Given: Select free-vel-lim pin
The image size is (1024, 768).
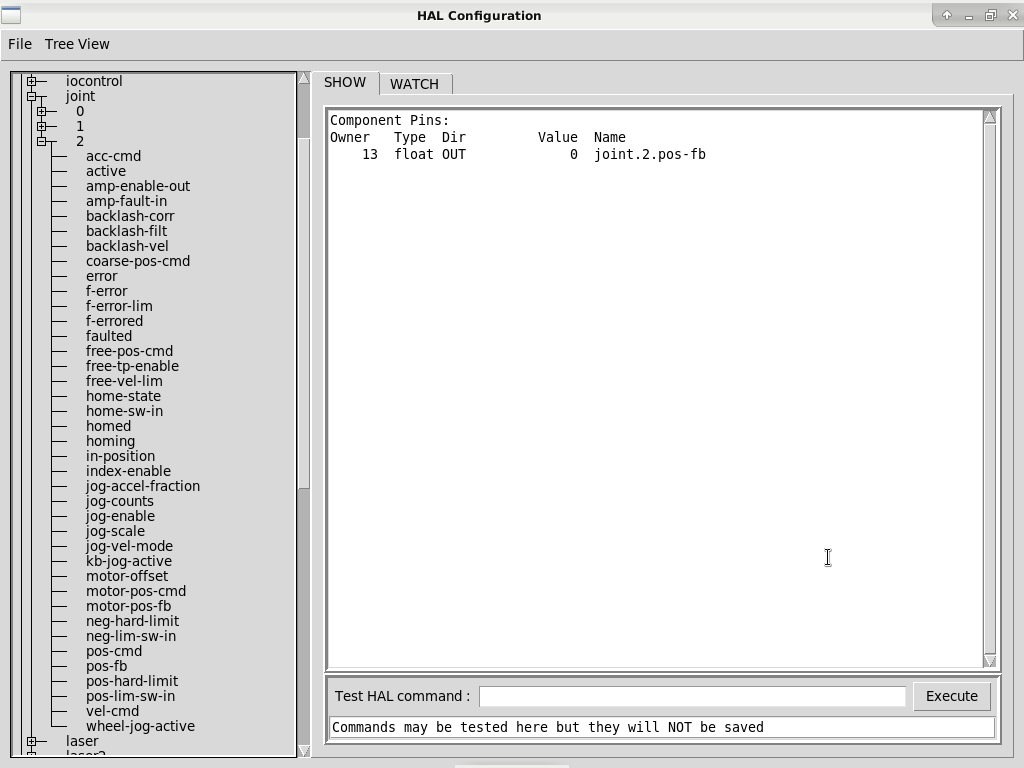Looking at the screenshot, I should (124, 381).
